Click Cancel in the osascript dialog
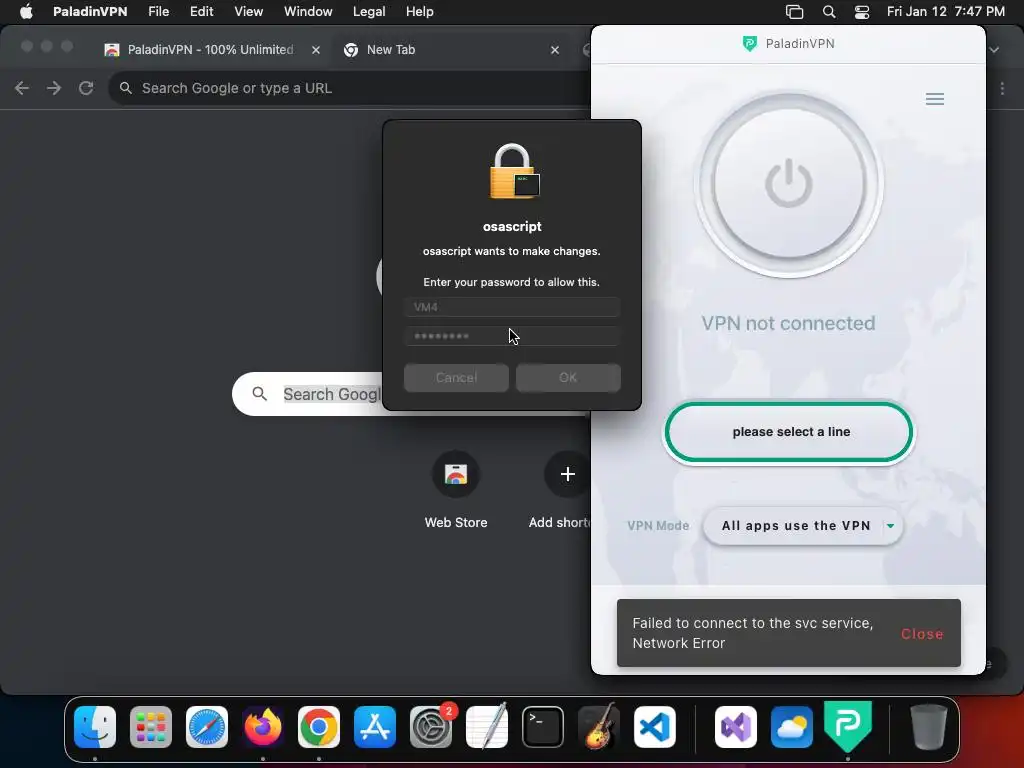 pyautogui.click(x=456, y=377)
